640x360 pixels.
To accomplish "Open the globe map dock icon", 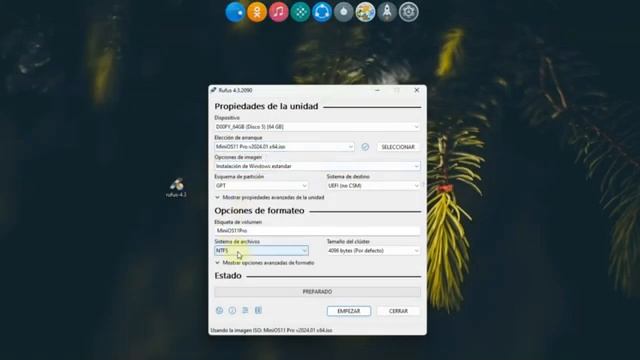I will (x=365, y=12).
